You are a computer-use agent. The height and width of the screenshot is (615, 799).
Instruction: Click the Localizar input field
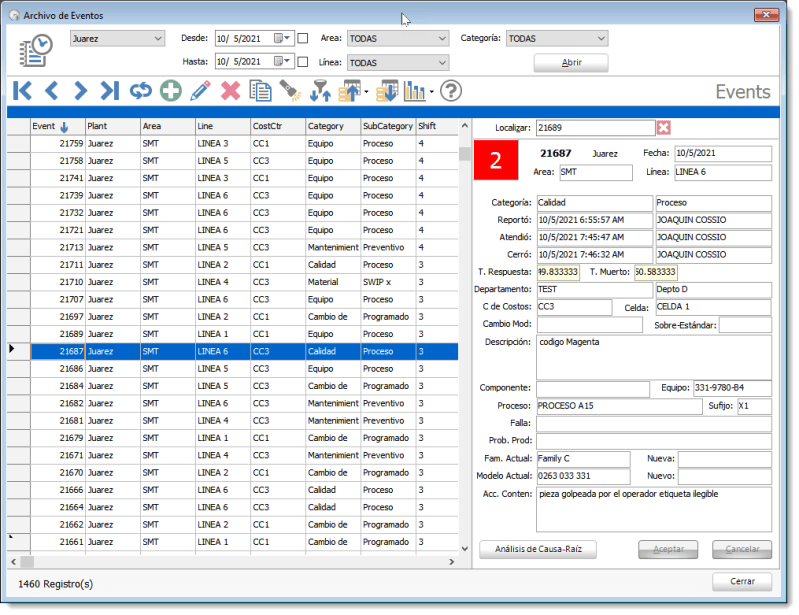click(x=595, y=128)
